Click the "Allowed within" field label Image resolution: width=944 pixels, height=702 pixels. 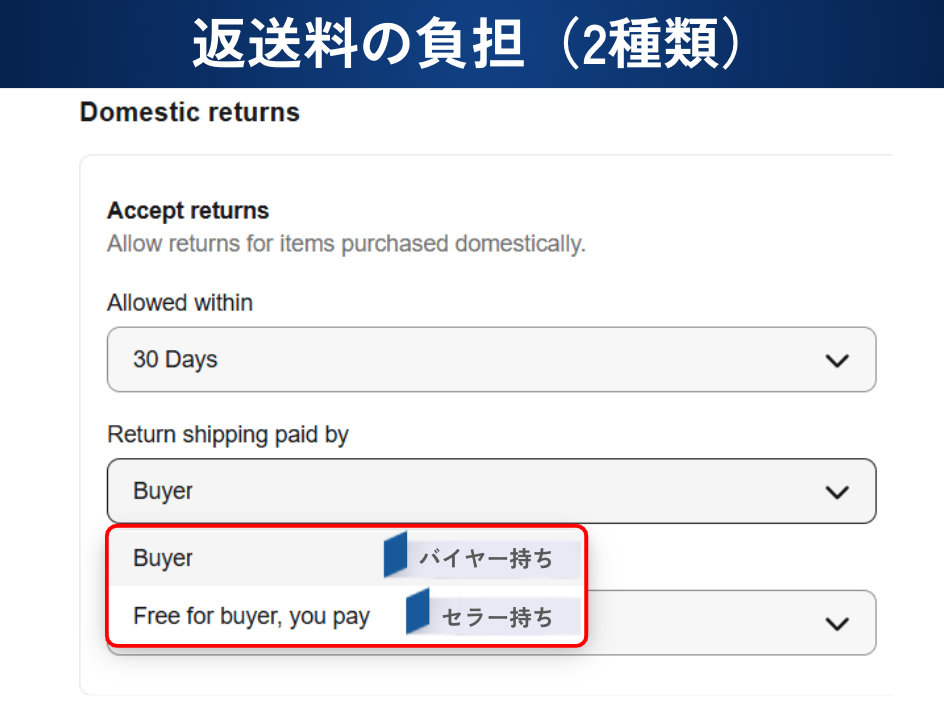tap(180, 302)
